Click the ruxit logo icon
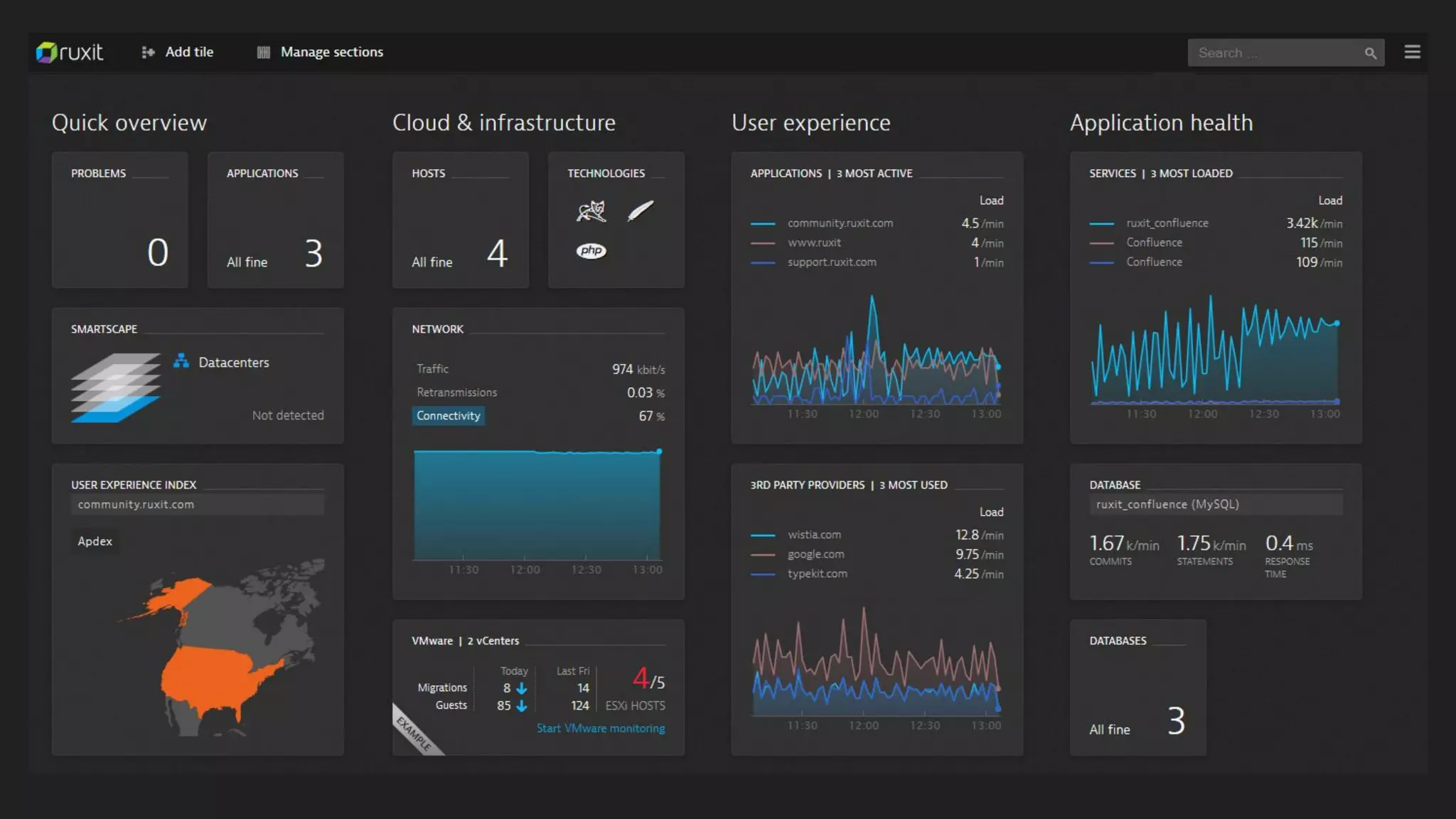This screenshot has width=1456, height=819. 47,52
